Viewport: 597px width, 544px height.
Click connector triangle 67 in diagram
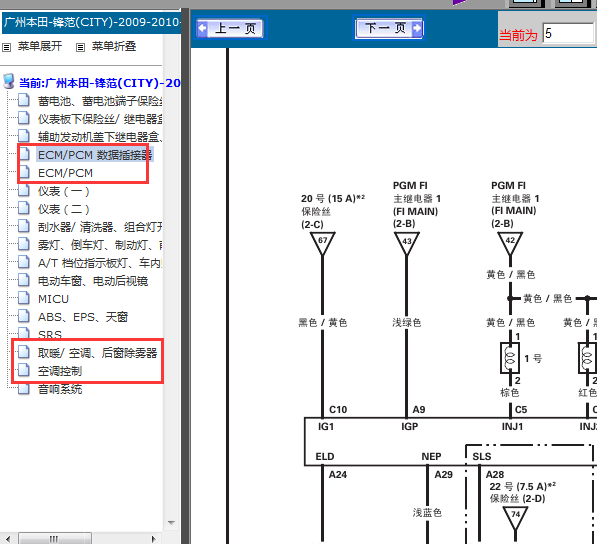coord(322,243)
